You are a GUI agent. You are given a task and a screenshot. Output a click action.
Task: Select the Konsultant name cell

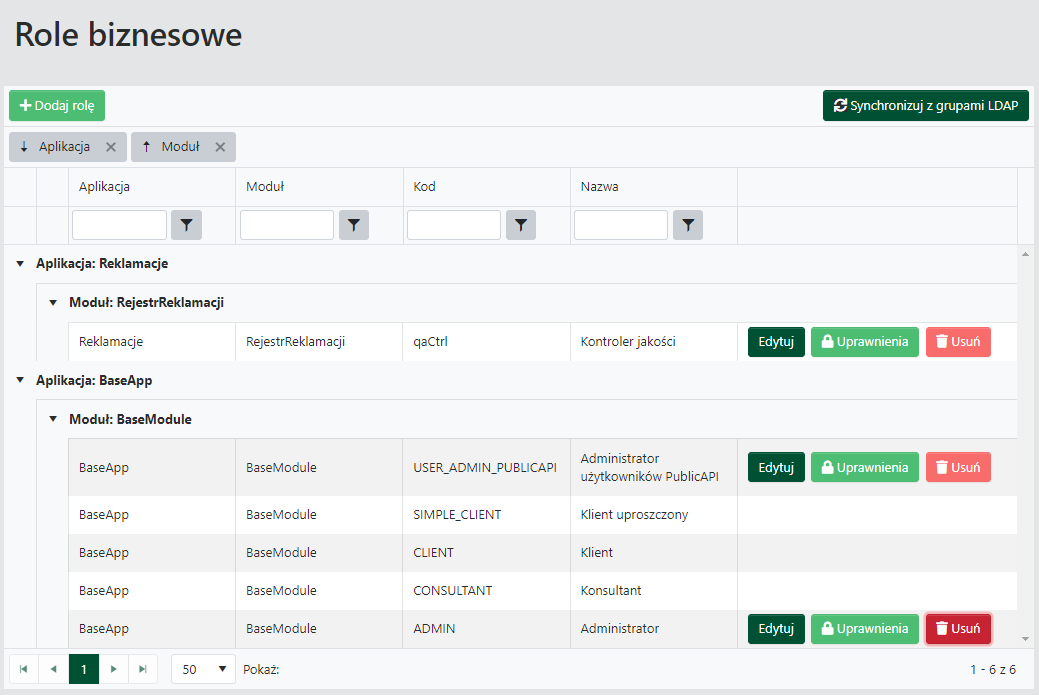[654, 591]
